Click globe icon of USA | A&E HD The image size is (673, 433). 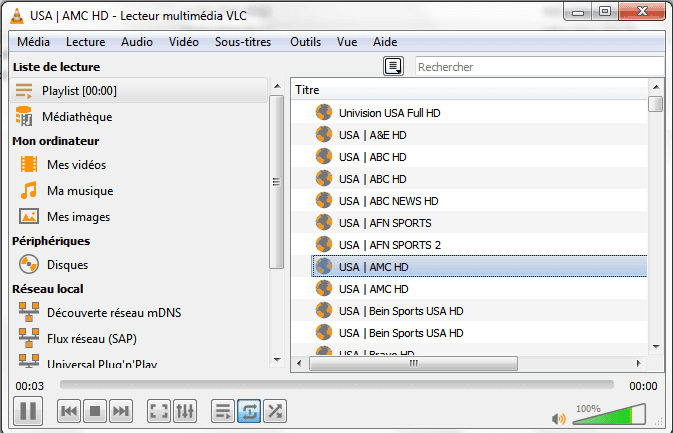tap(324, 134)
